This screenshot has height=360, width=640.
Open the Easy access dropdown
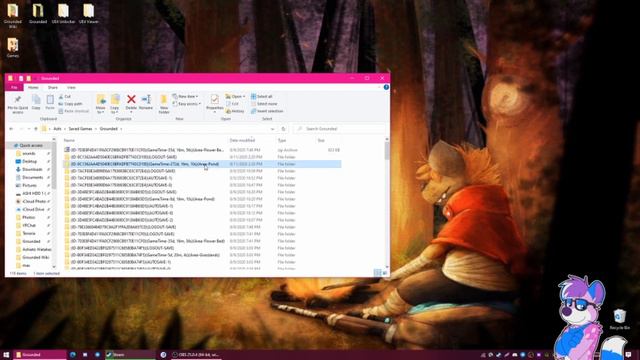tap(187, 104)
